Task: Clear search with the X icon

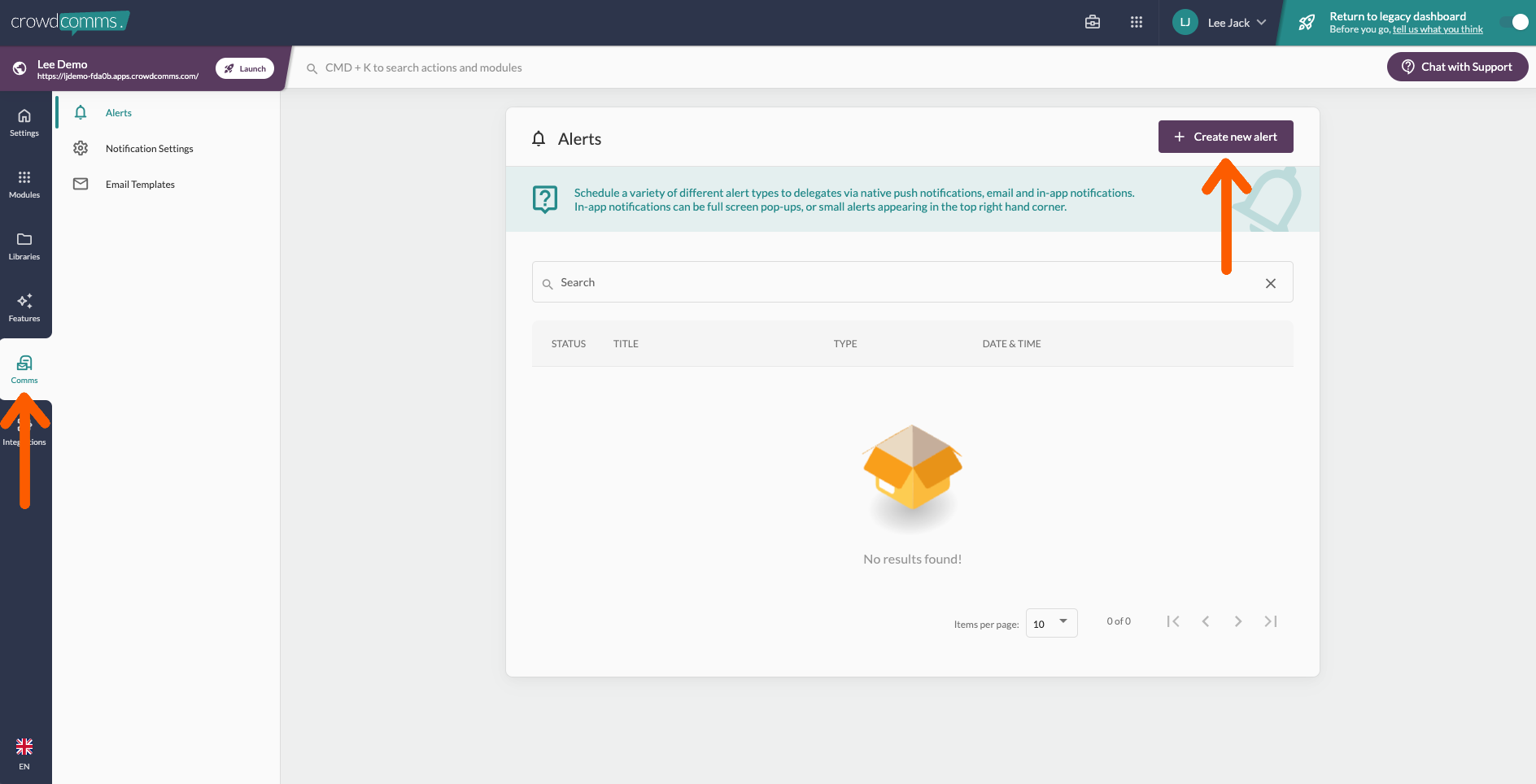Action: [1271, 283]
